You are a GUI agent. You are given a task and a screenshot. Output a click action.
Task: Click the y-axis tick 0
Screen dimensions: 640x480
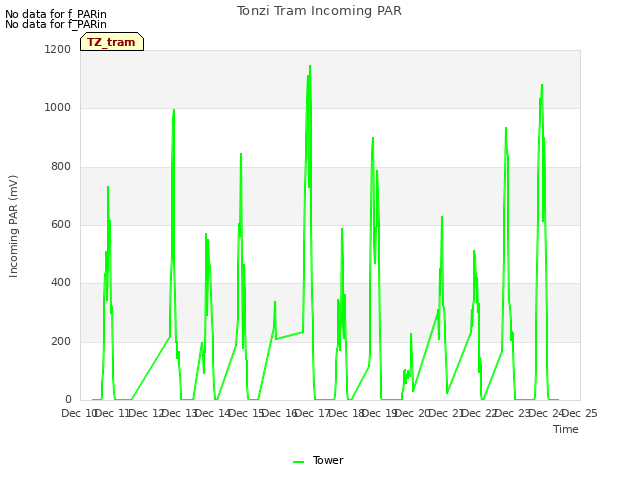(68, 400)
